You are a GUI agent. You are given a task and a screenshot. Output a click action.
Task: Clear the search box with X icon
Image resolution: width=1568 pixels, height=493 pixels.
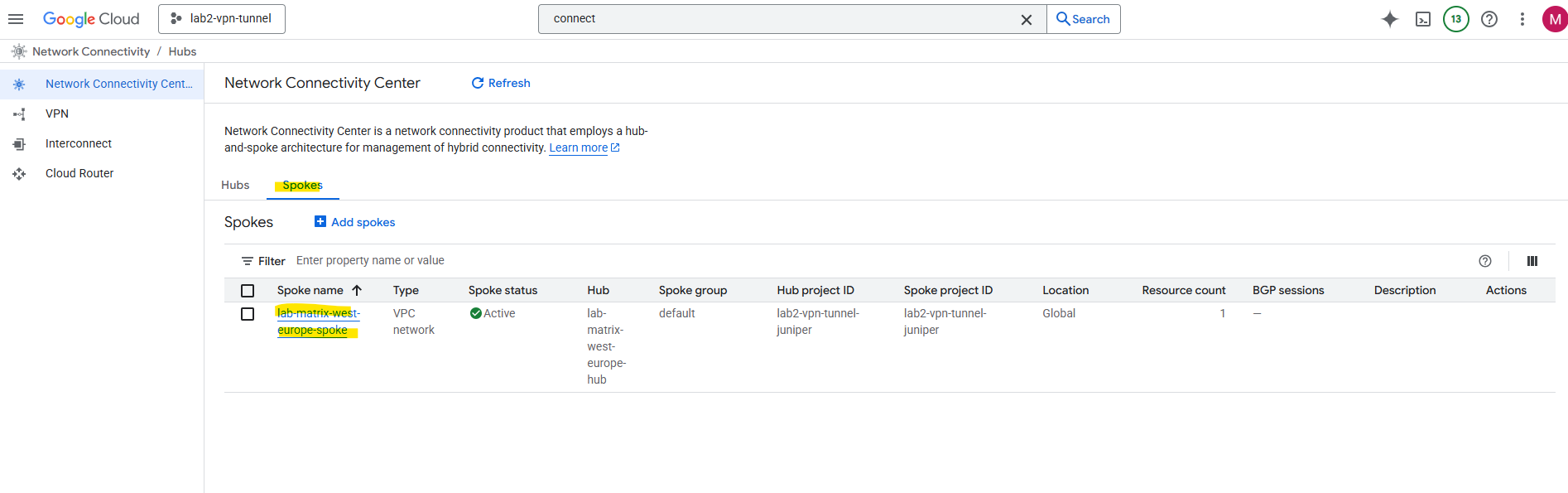(x=1026, y=19)
